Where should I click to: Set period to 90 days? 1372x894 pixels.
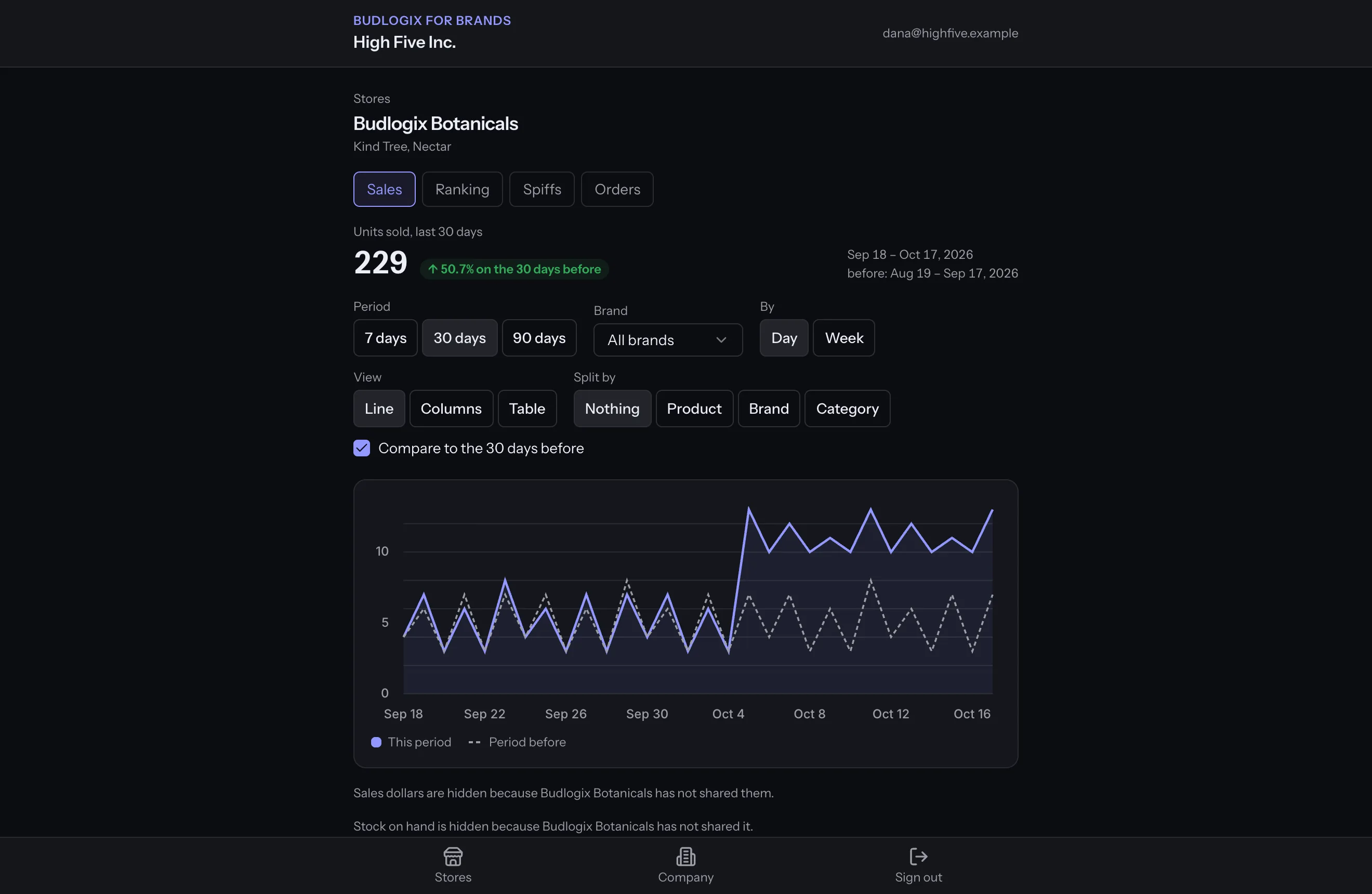click(x=539, y=338)
